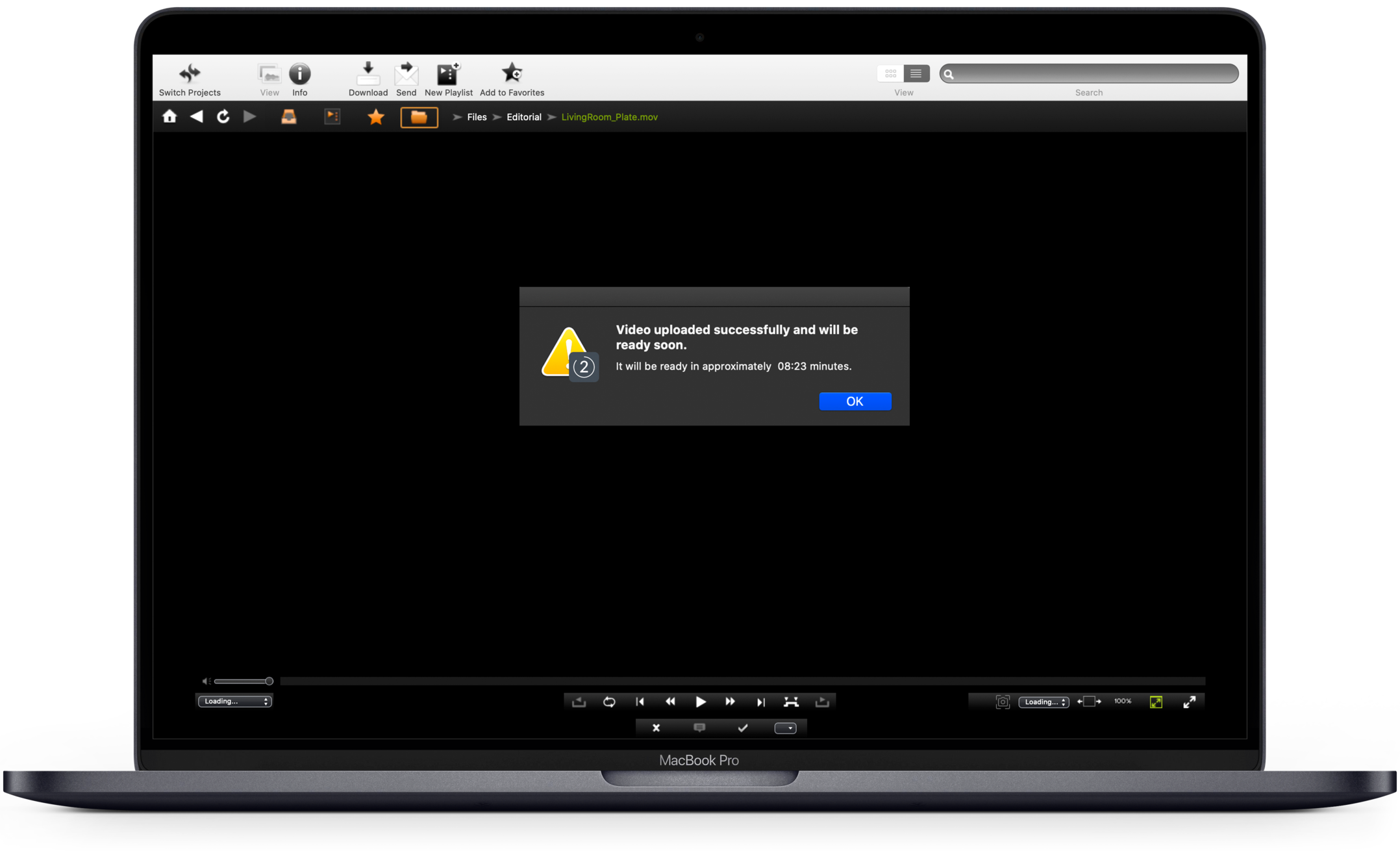Navigate to Editorial in breadcrumb
The image size is (1400, 851).
click(x=523, y=117)
